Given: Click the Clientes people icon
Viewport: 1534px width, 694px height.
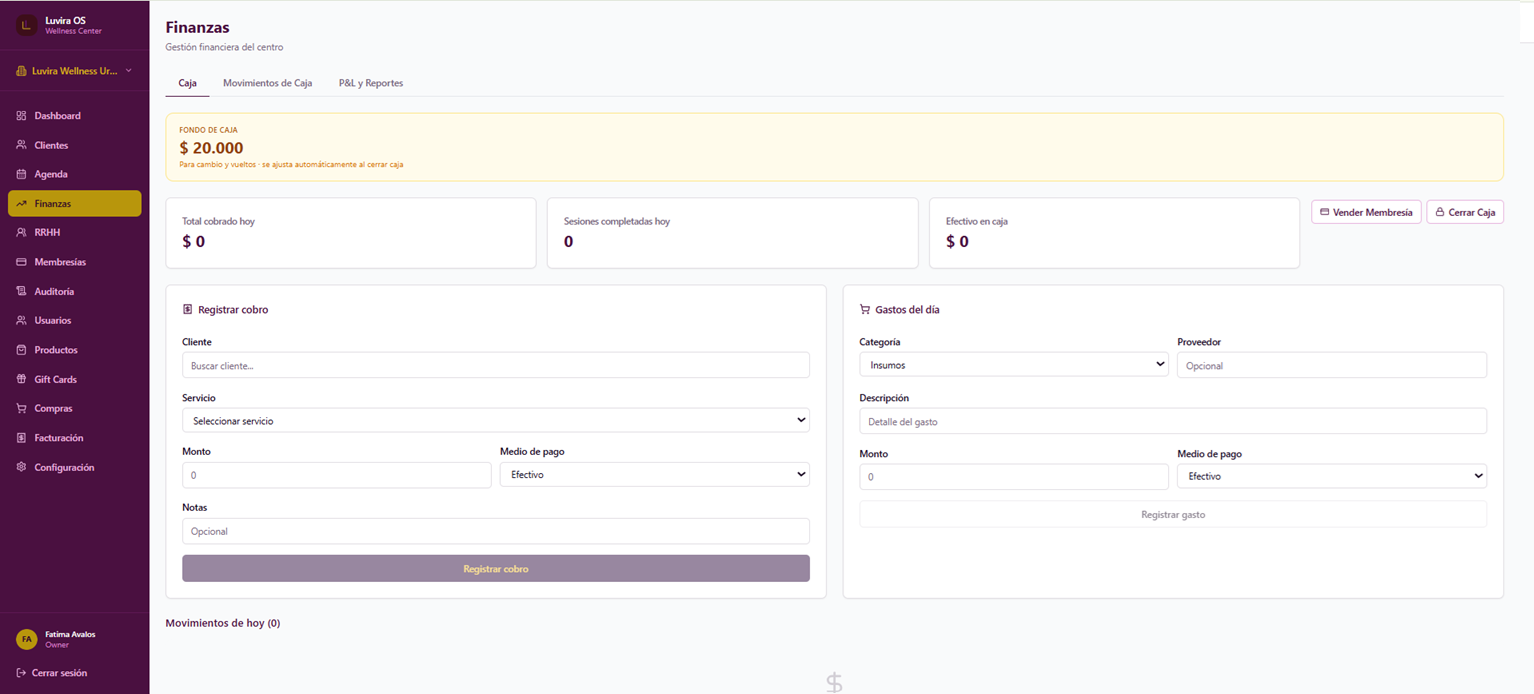Looking at the screenshot, I should coord(21,145).
